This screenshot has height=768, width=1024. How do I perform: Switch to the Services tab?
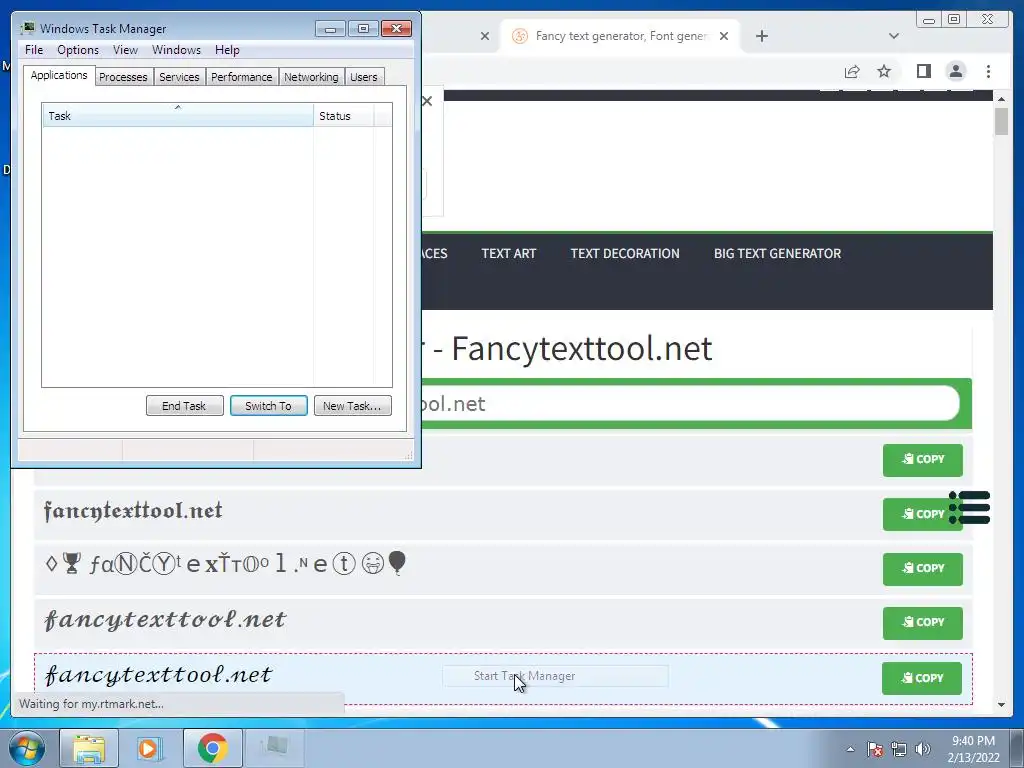pyautogui.click(x=179, y=77)
